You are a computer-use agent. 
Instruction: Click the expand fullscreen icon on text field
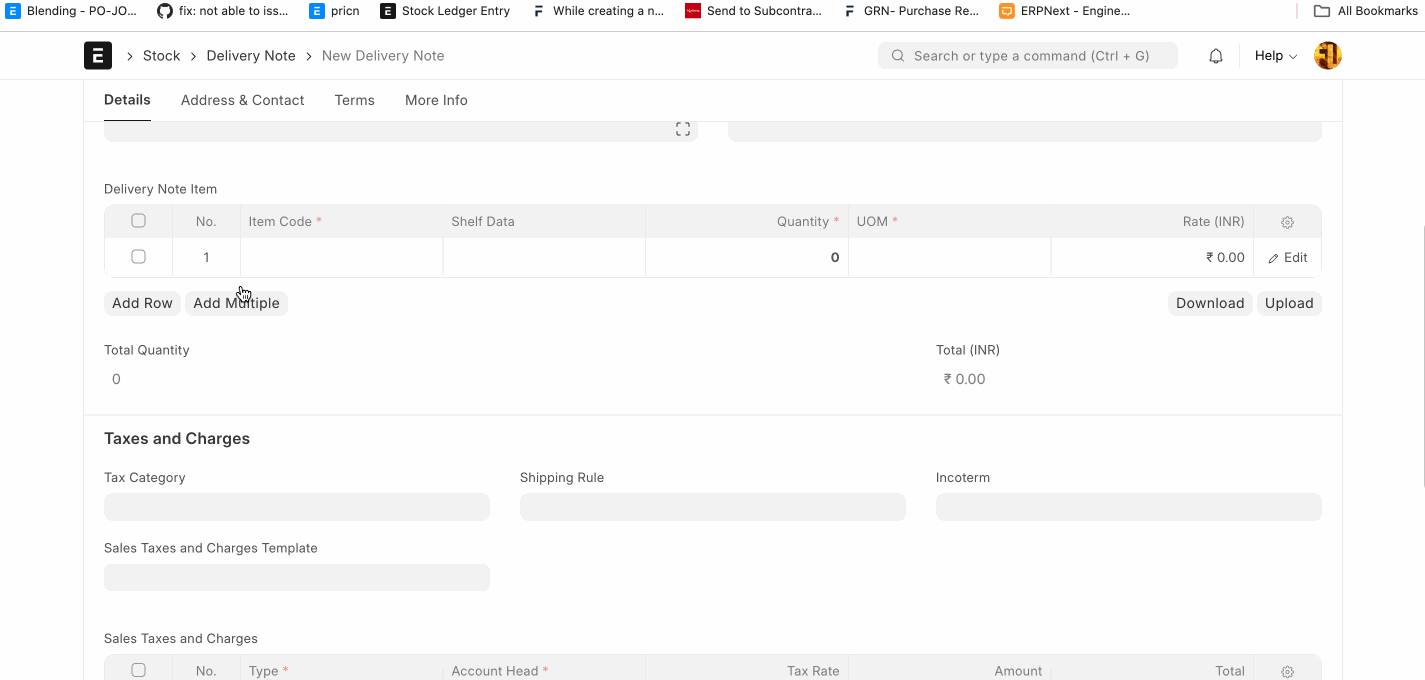(x=683, y=129)
